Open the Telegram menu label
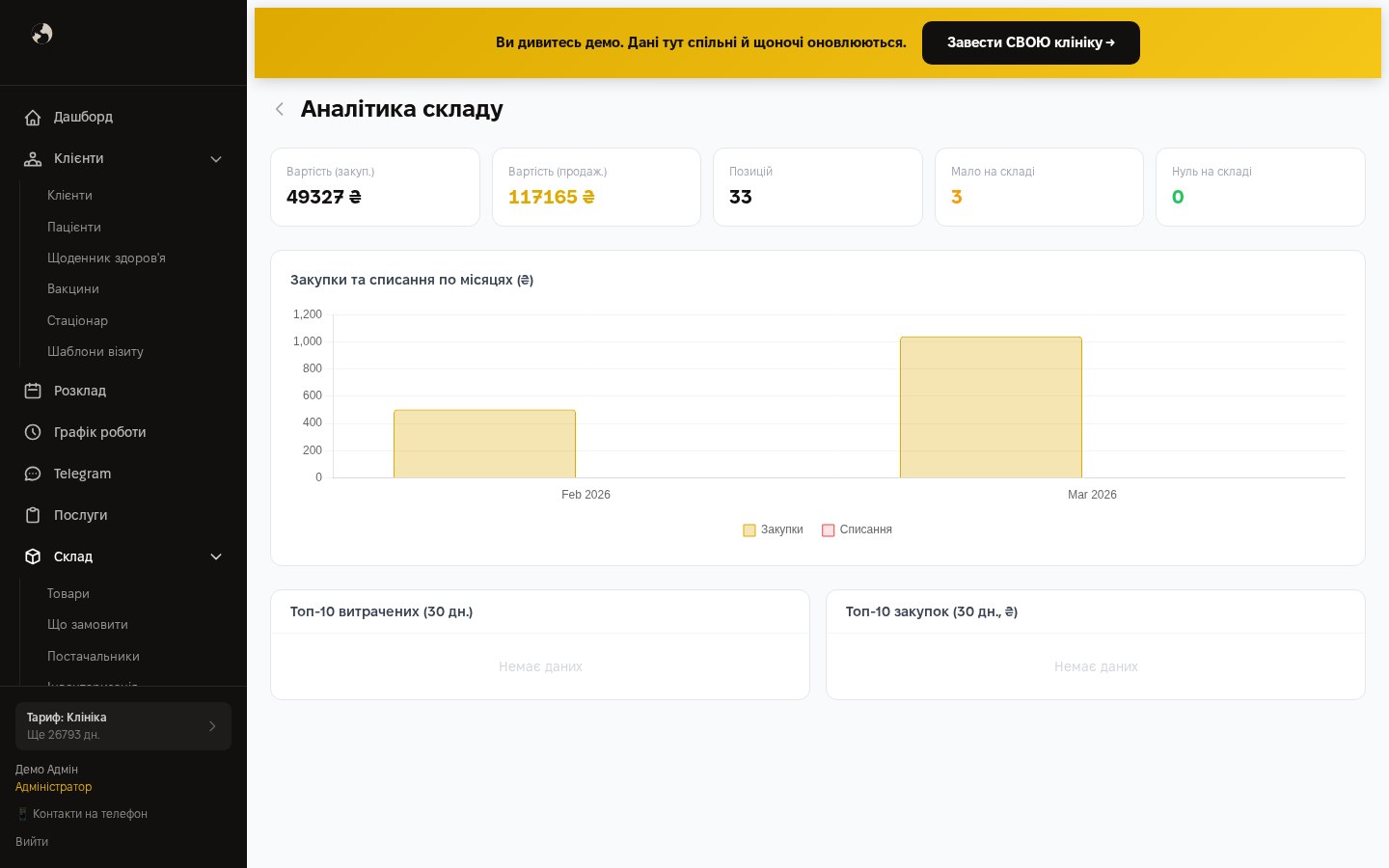1389x868 pixels. pyautogui.click(x=82, y=474)
